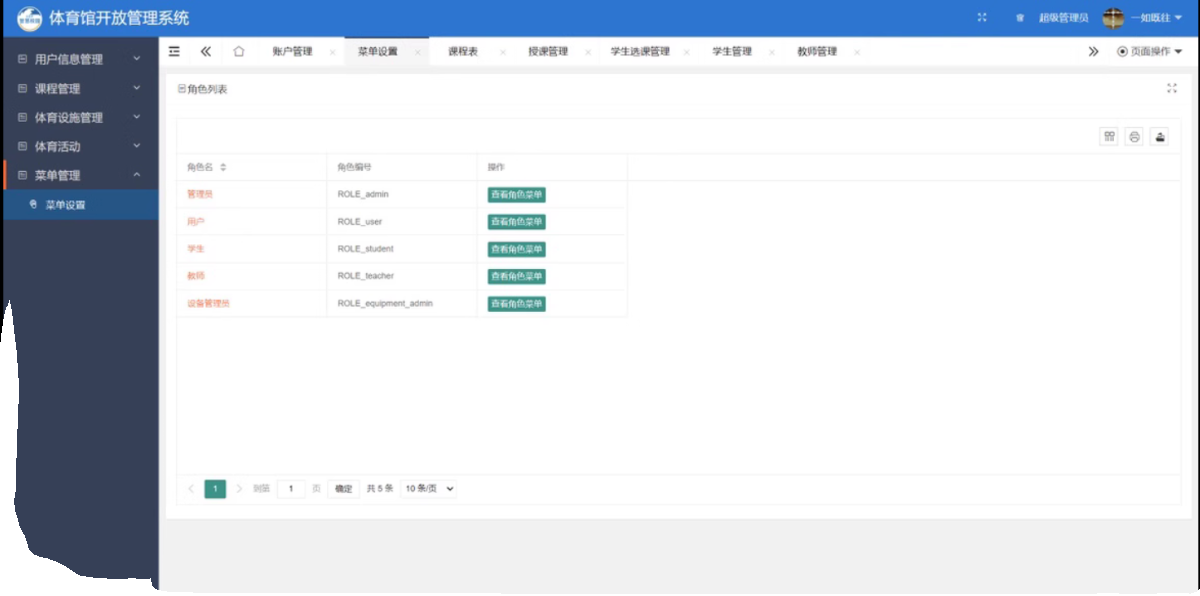Click the icon next to 用户信息管理

pos(22,59)
